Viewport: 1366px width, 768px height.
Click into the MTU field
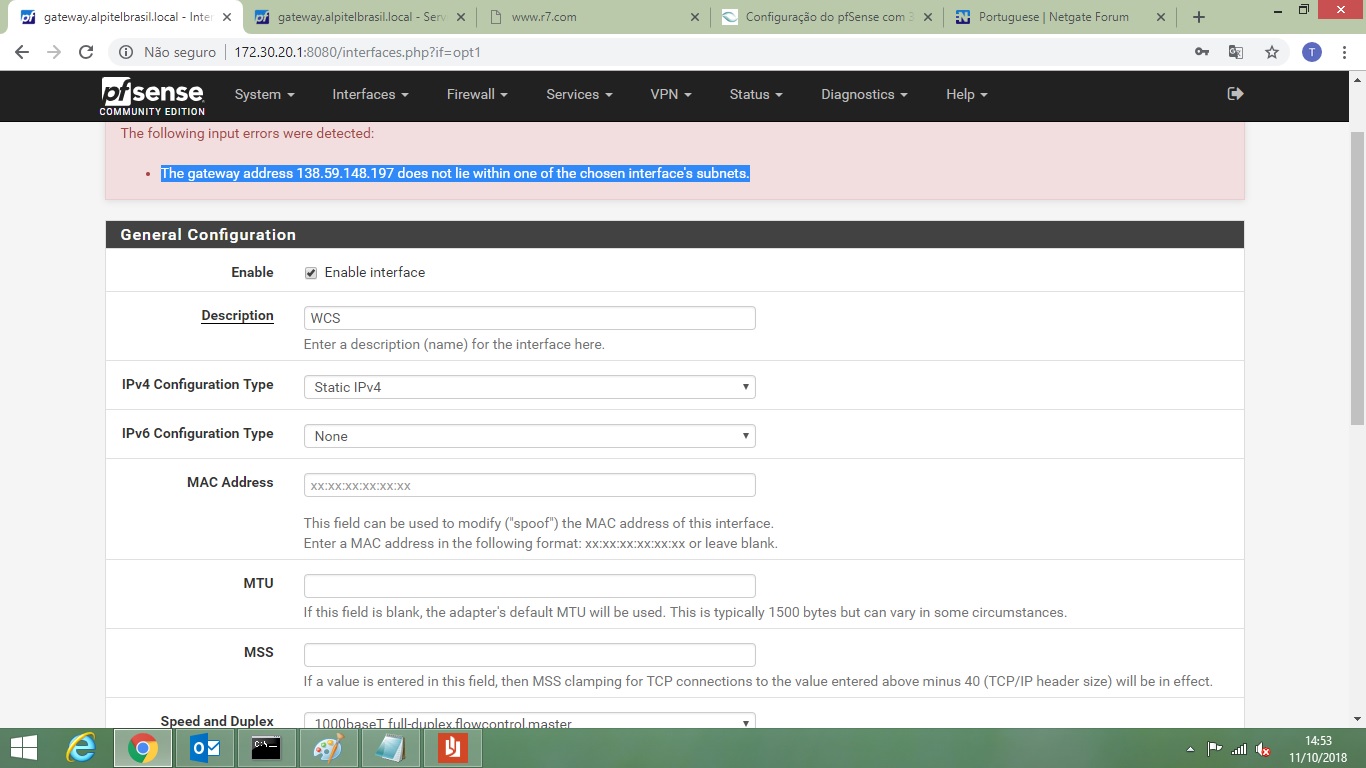coord(529,586)
